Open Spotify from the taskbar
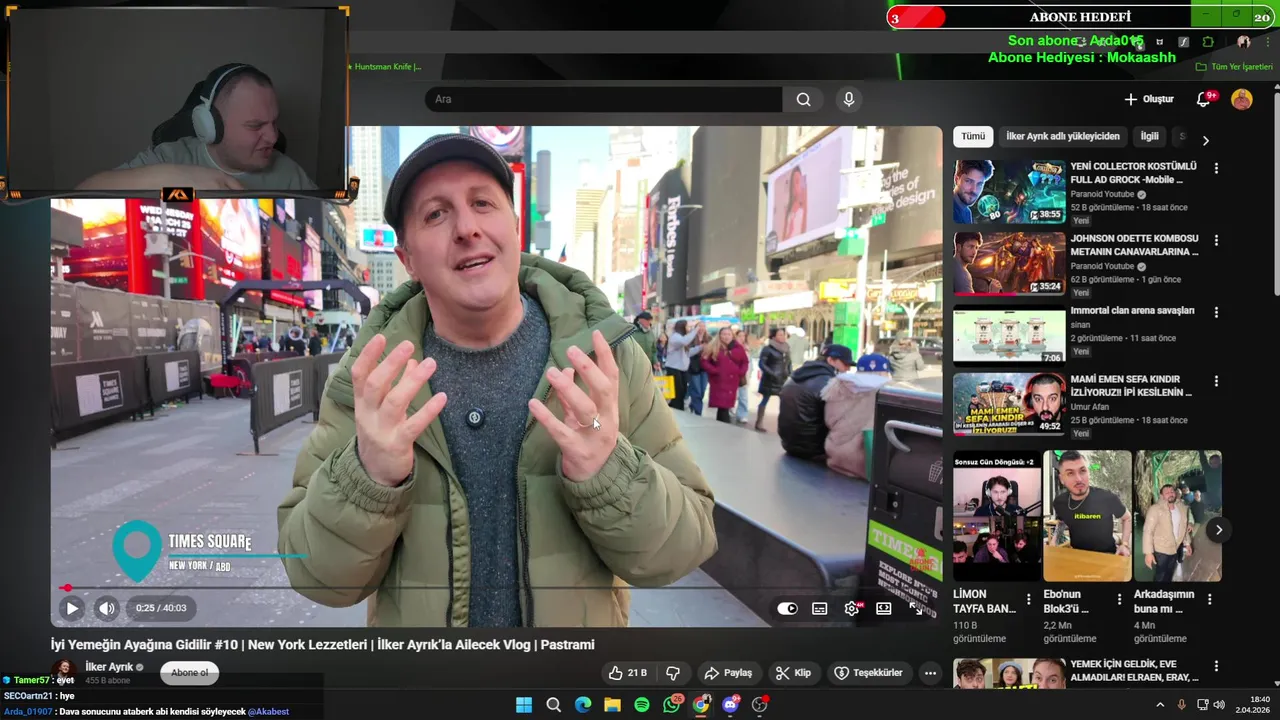The height and width of the screenshot is (720, 1280). click(642, 705)
